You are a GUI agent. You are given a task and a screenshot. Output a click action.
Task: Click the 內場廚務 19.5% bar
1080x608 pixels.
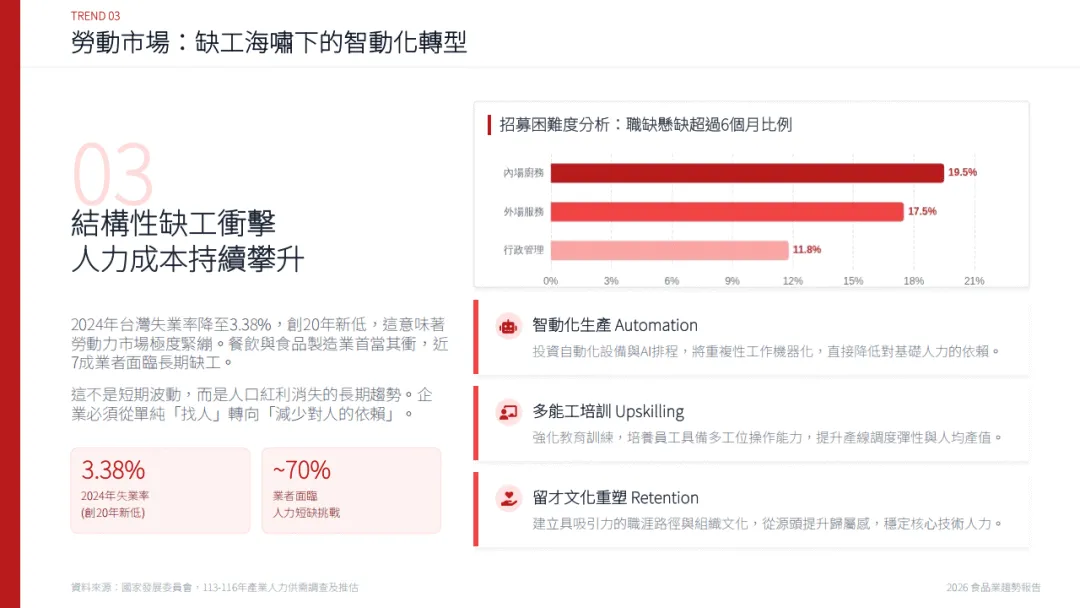coord(746,173)
